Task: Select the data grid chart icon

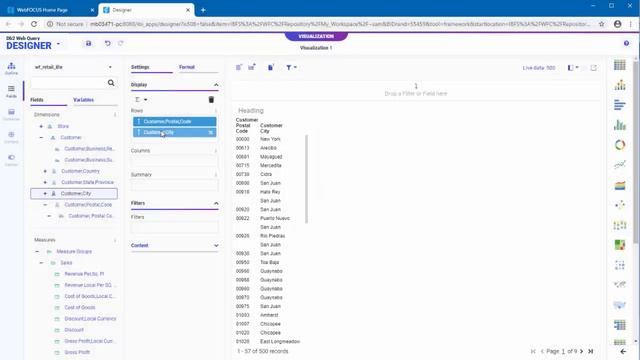Action: point(620,325)
